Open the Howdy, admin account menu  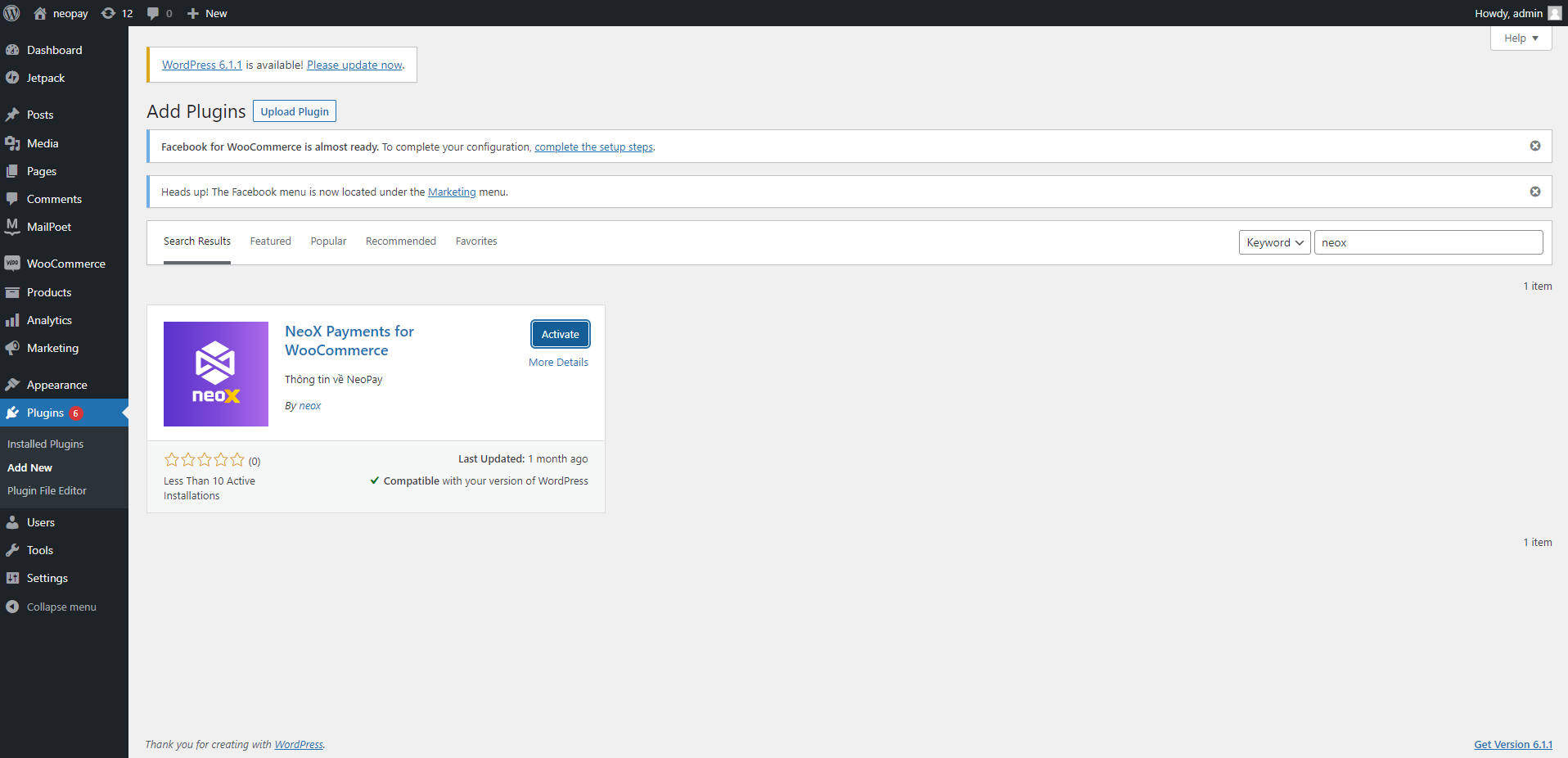pos(1518,13)
